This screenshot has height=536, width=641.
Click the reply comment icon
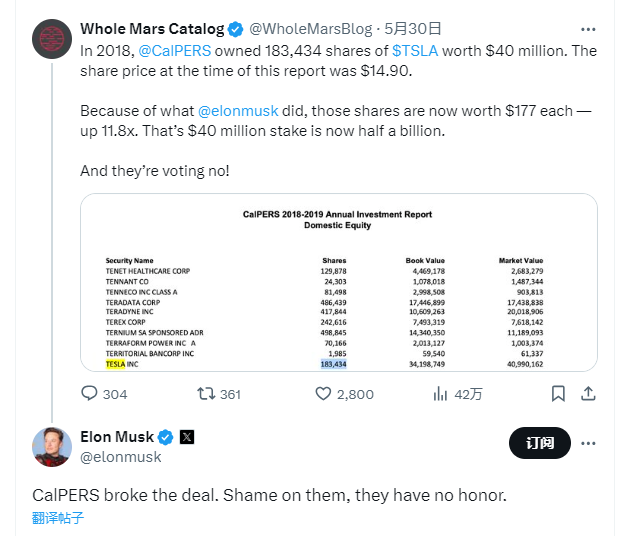click(89, 394)
